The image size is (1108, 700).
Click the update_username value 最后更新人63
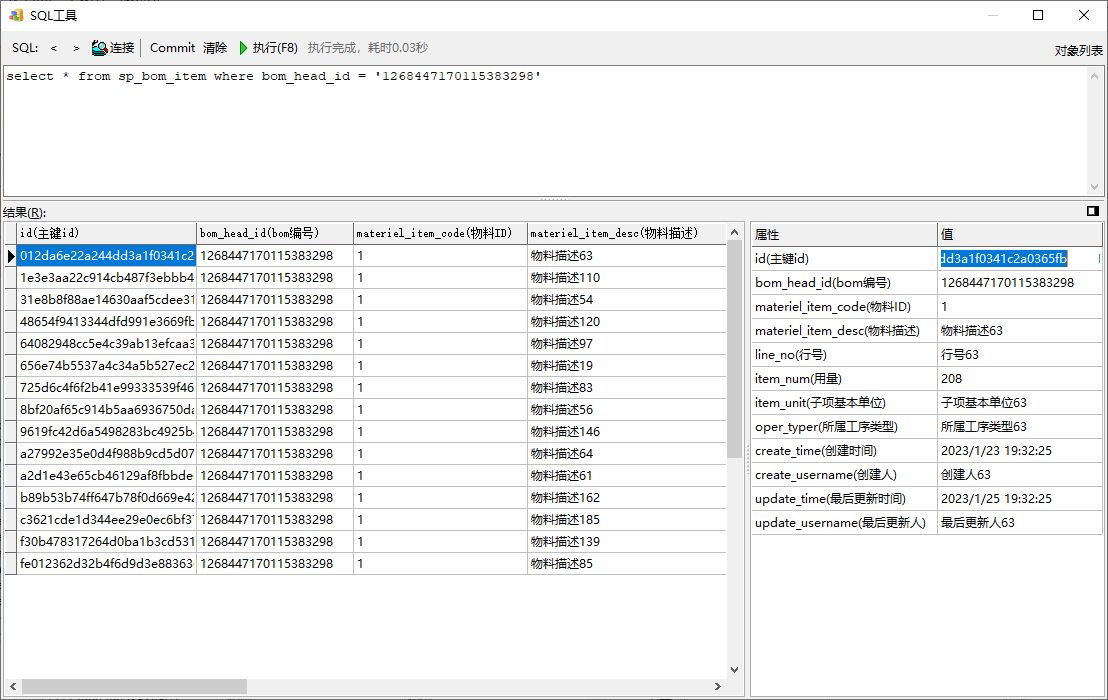tap(1020, 523)
